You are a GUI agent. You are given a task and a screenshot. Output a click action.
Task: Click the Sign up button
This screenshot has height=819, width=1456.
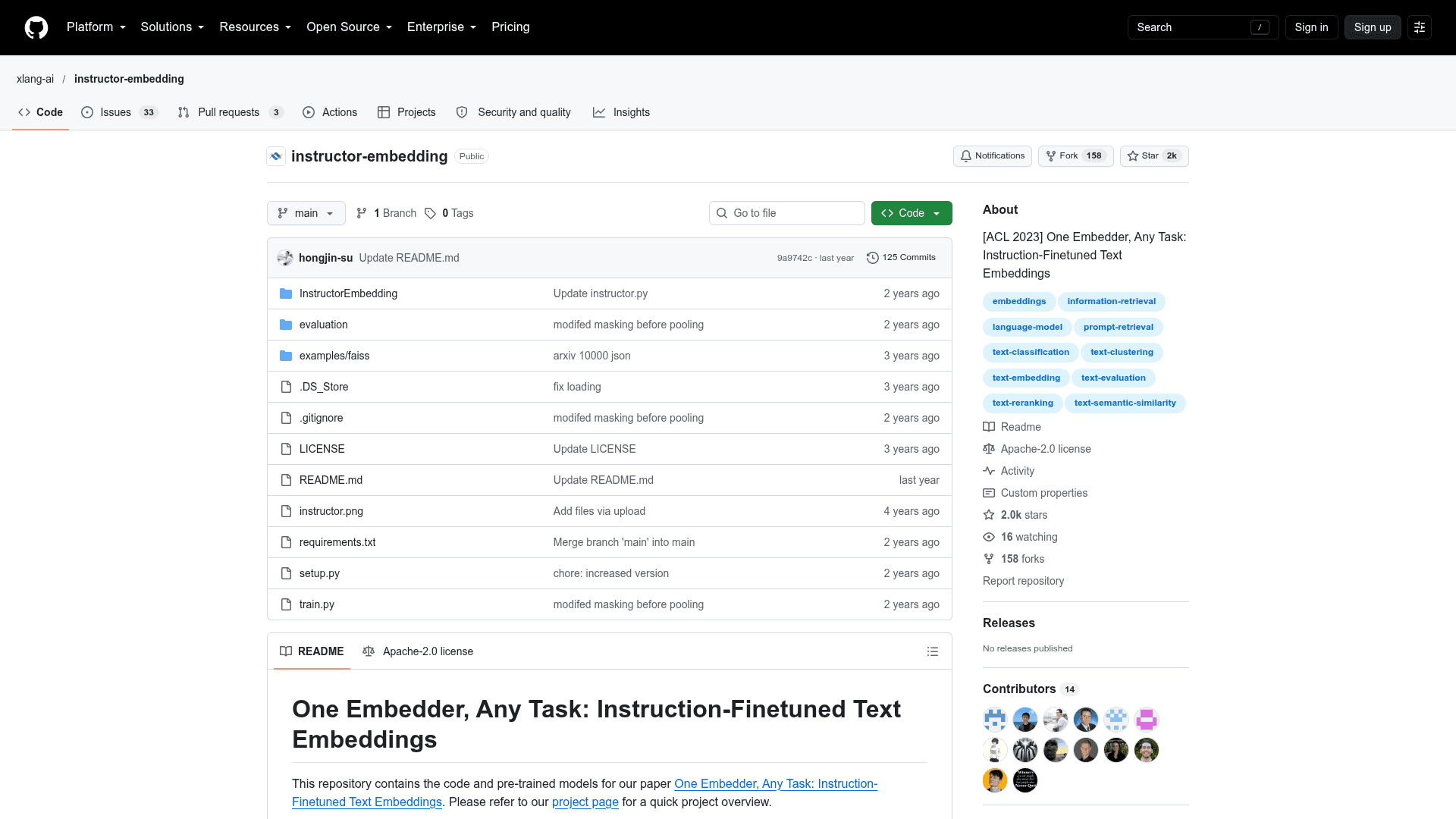coord(1373,27)
